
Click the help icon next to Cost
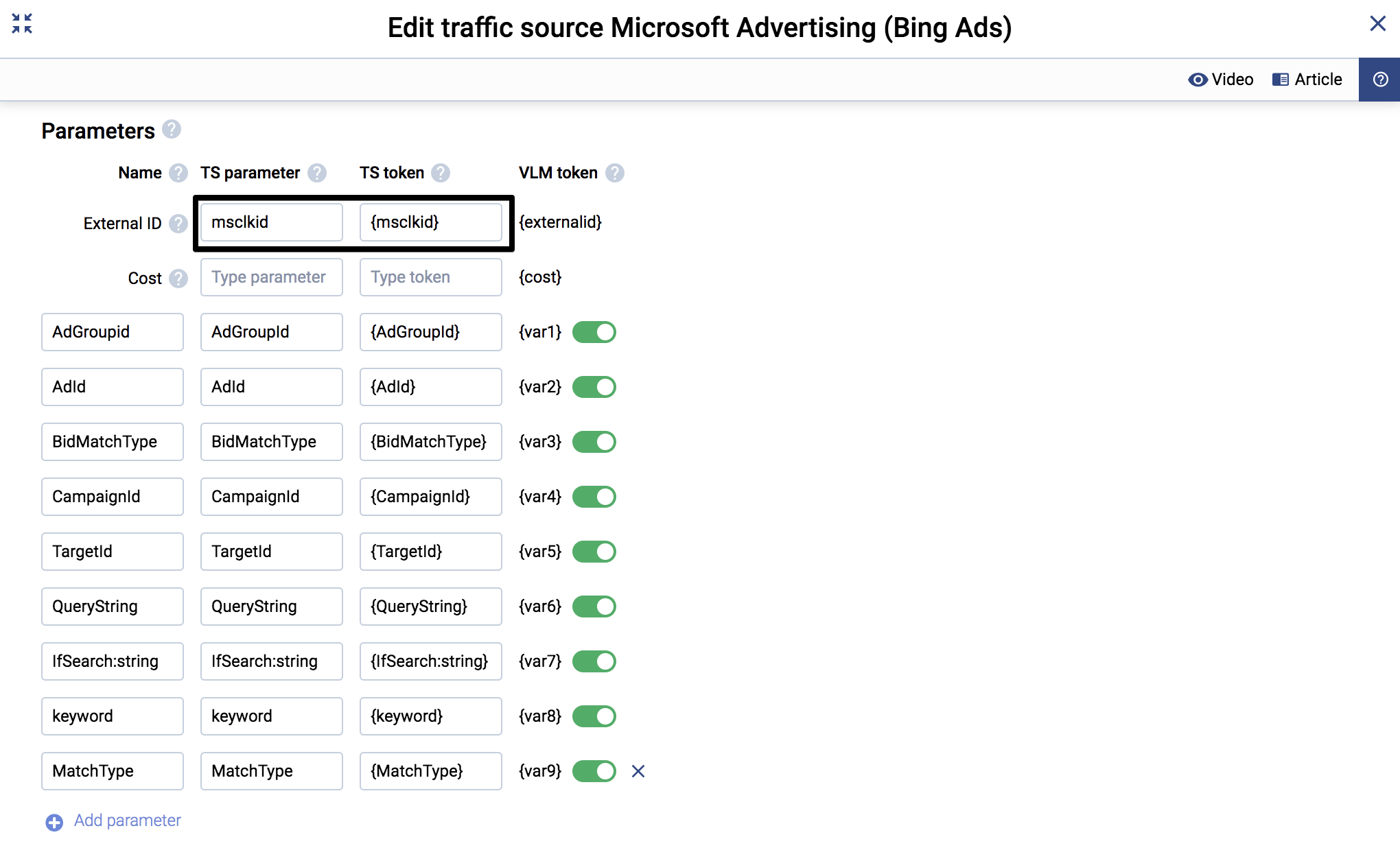click(178, 279)
